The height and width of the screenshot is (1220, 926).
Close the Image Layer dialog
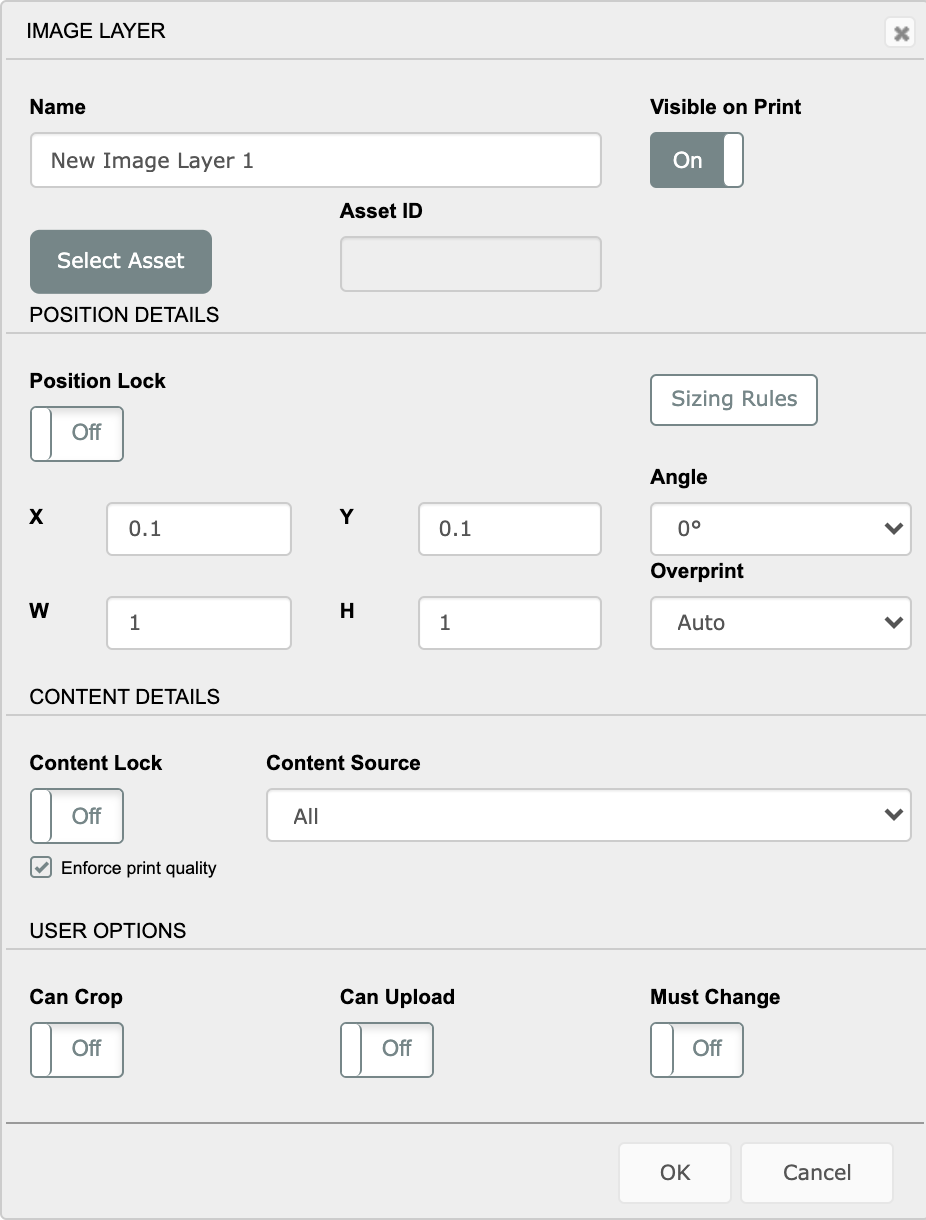[x=901, y=34]
